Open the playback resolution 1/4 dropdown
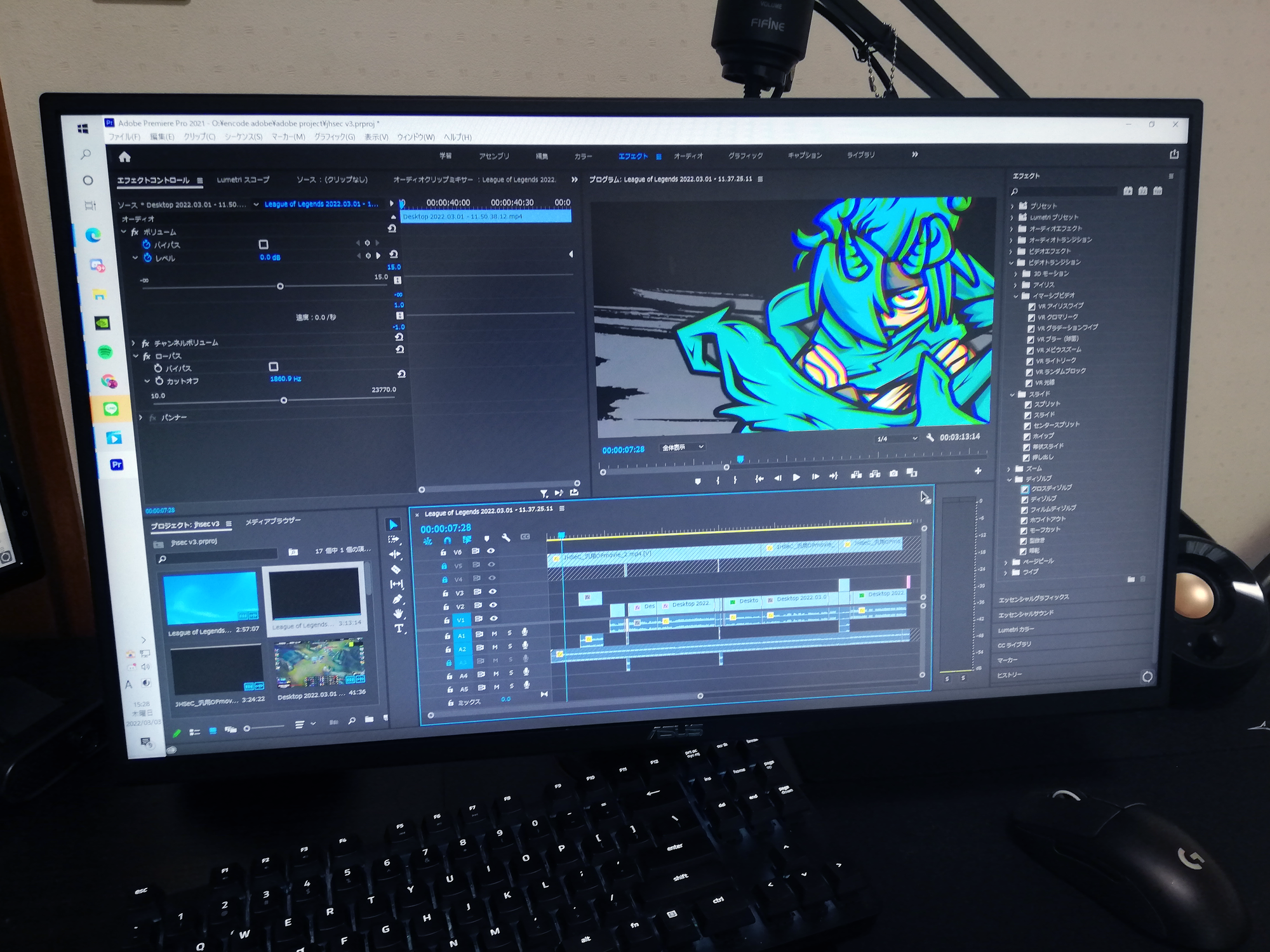The width and height of the screenshot is (1270, 952). coord(897,439)
